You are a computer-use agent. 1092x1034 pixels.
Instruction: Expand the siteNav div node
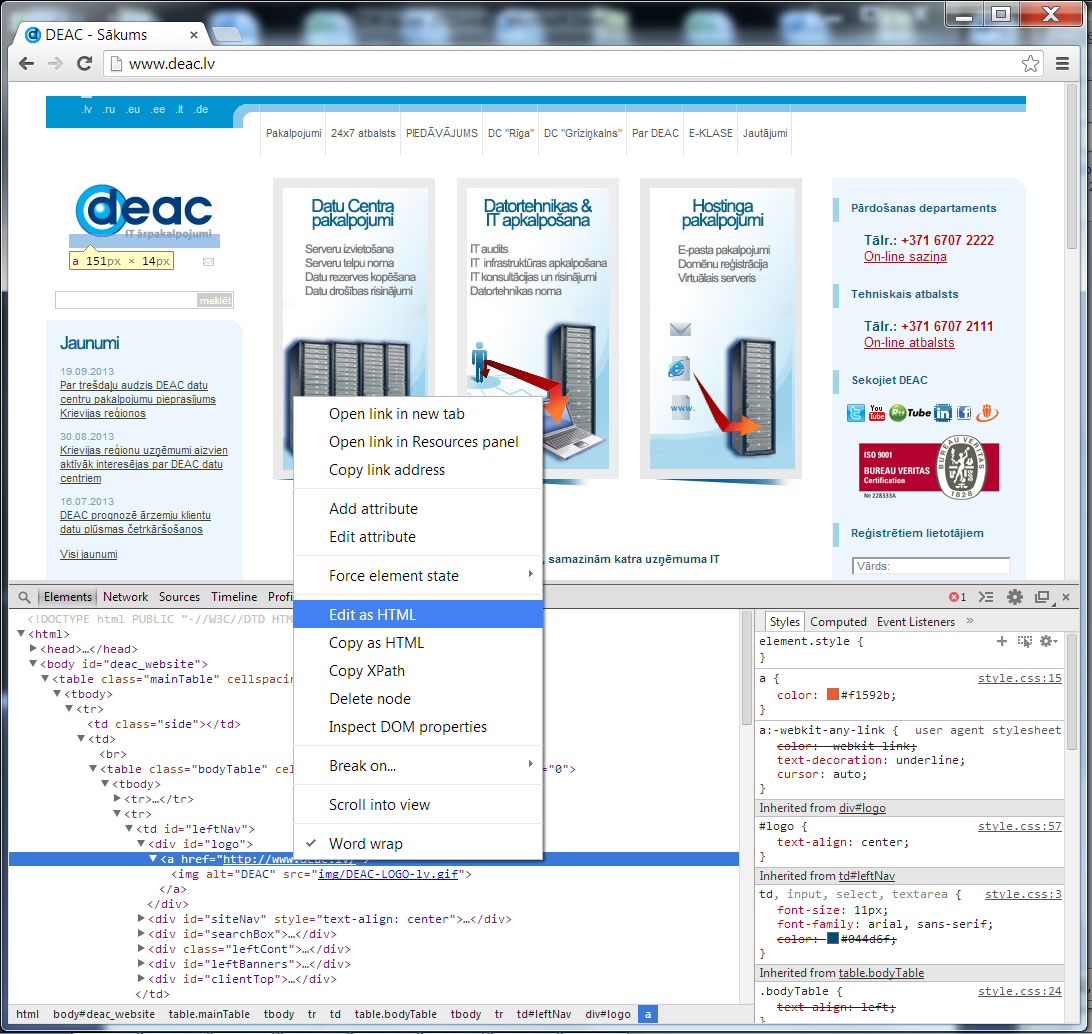(x=141, y=919)
